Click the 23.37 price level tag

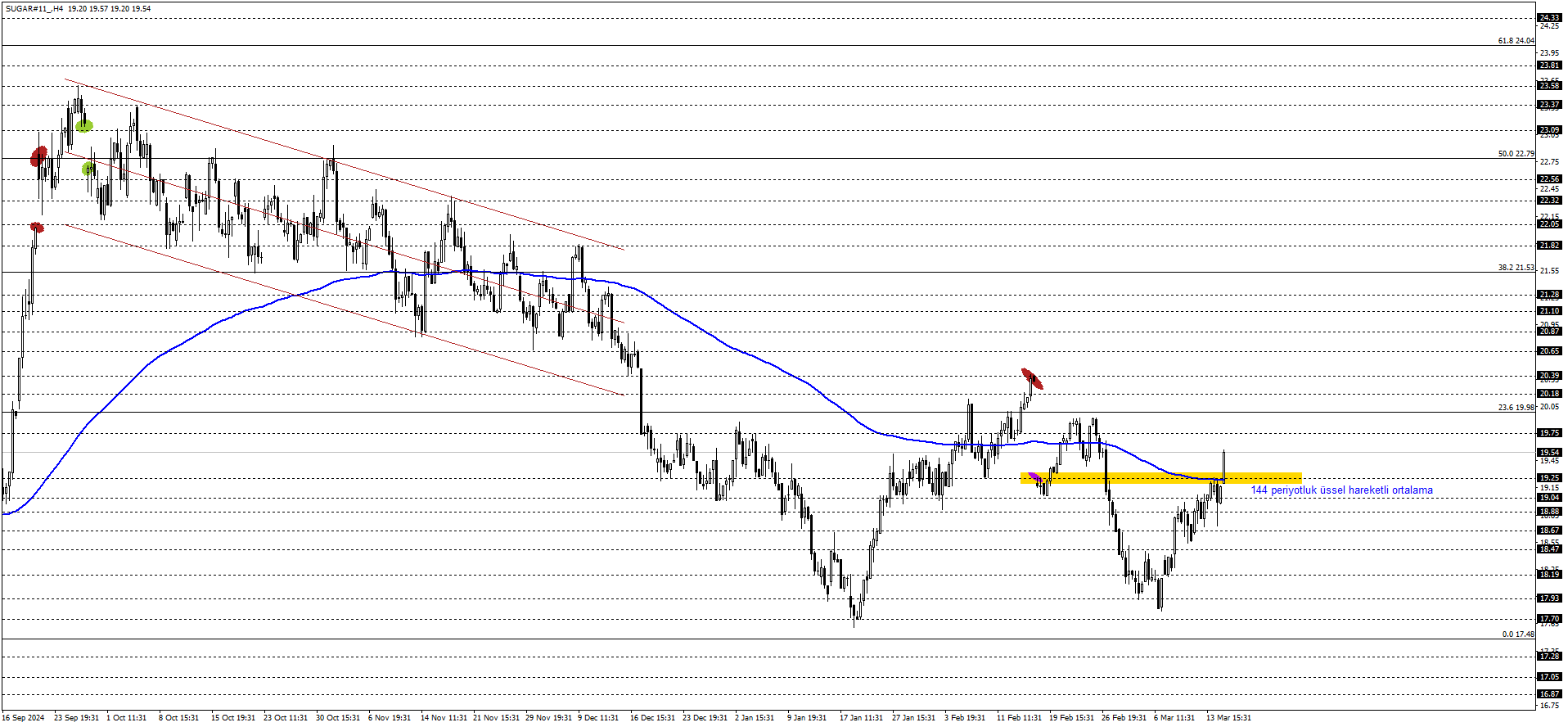tap(1549, 105)
